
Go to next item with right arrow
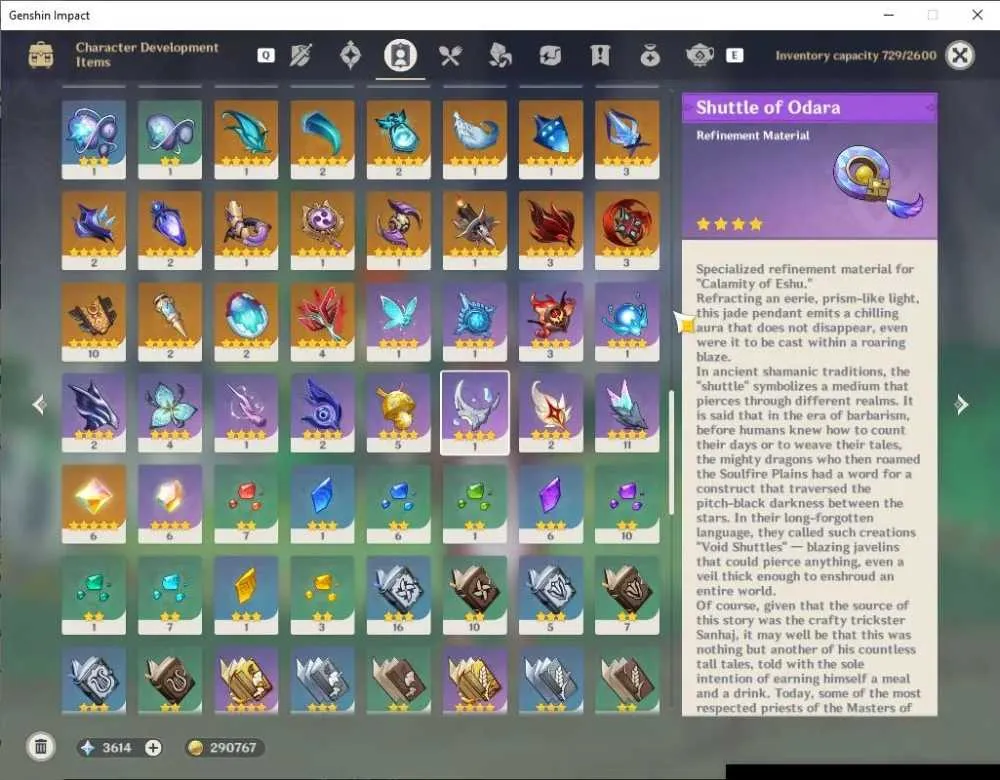click(962, 404)
